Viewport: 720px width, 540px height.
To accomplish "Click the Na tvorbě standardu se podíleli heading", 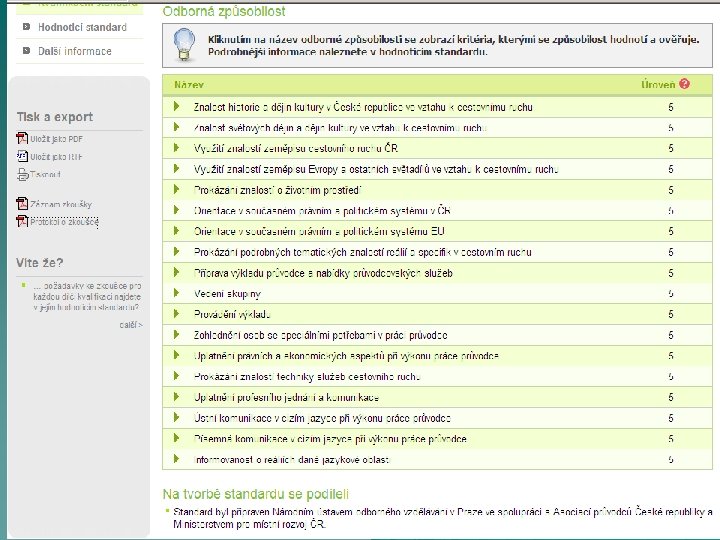I will (x=256, y=494).
